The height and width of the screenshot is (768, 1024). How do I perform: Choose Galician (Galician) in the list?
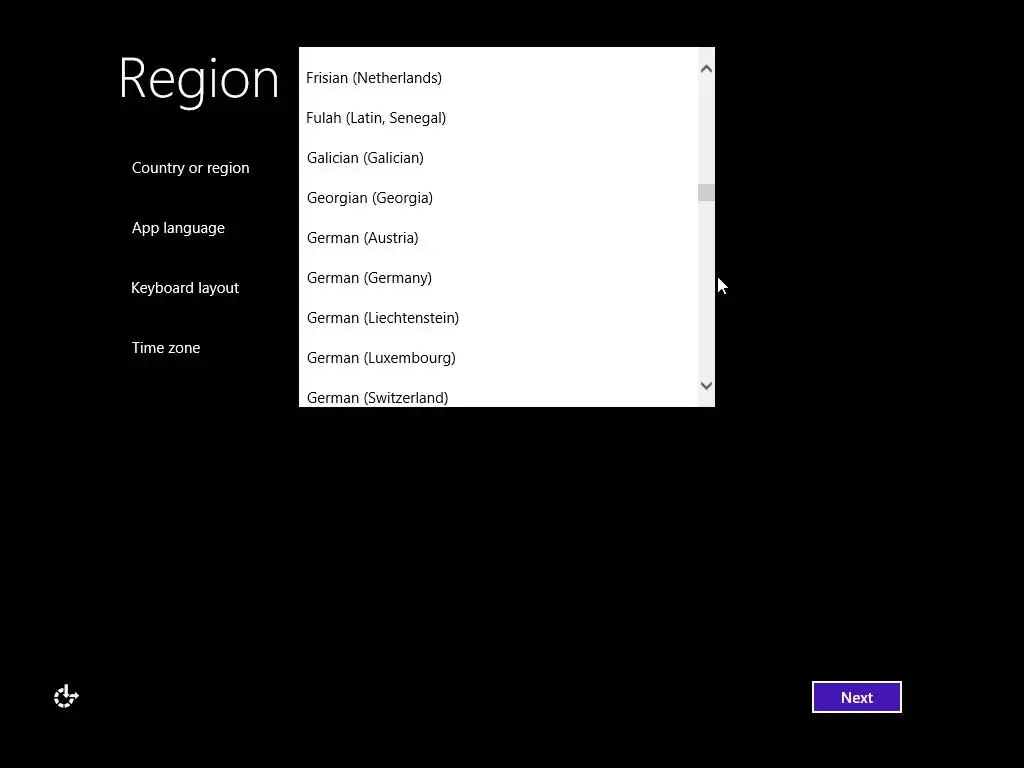point(498,157)
